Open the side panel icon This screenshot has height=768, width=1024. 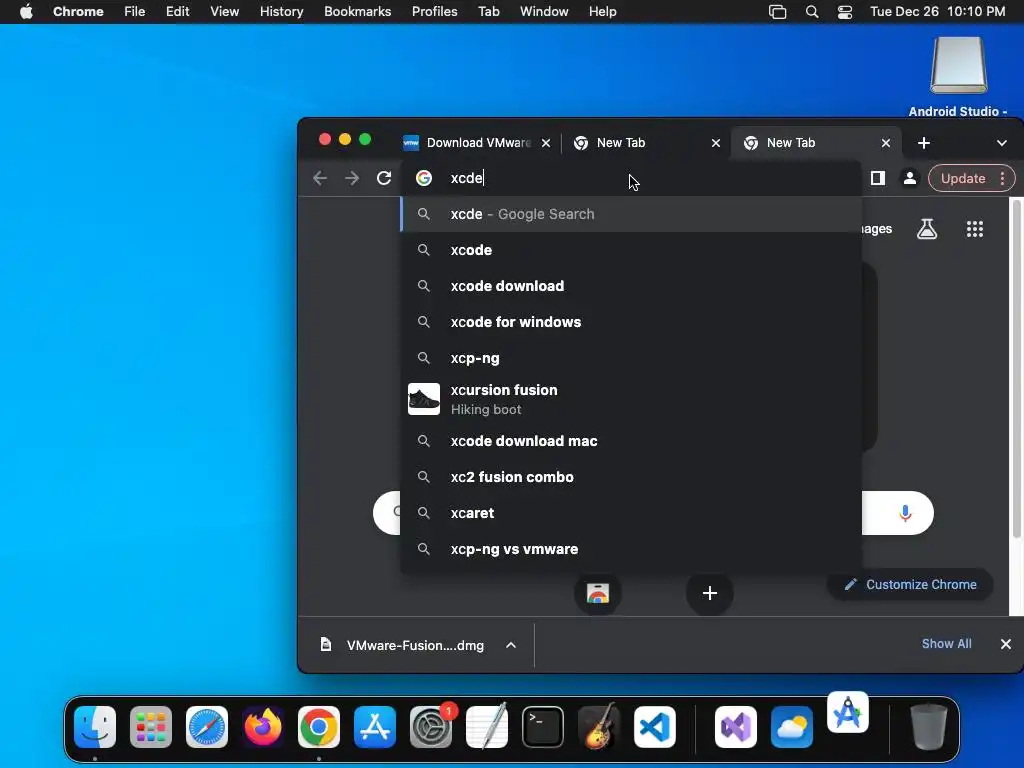point(878,178)
